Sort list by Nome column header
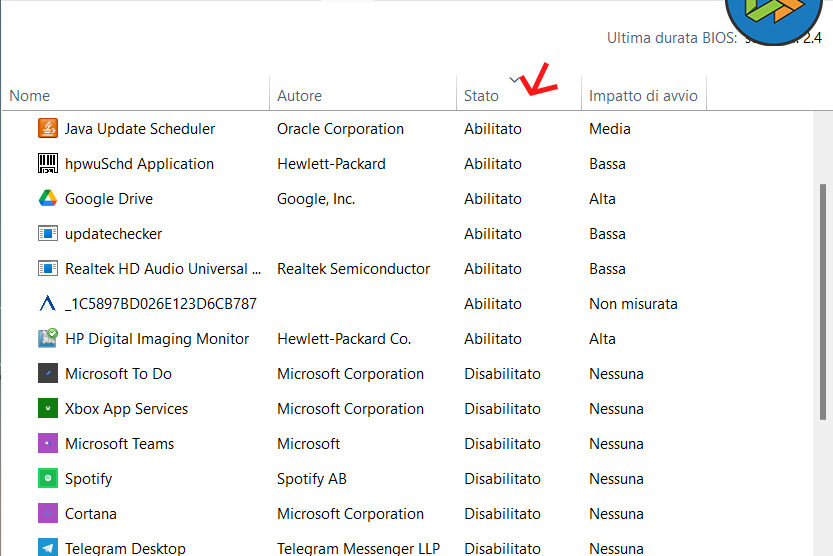Image resolution: width=833 pixels, height=556 pixels. coord(30,96)
